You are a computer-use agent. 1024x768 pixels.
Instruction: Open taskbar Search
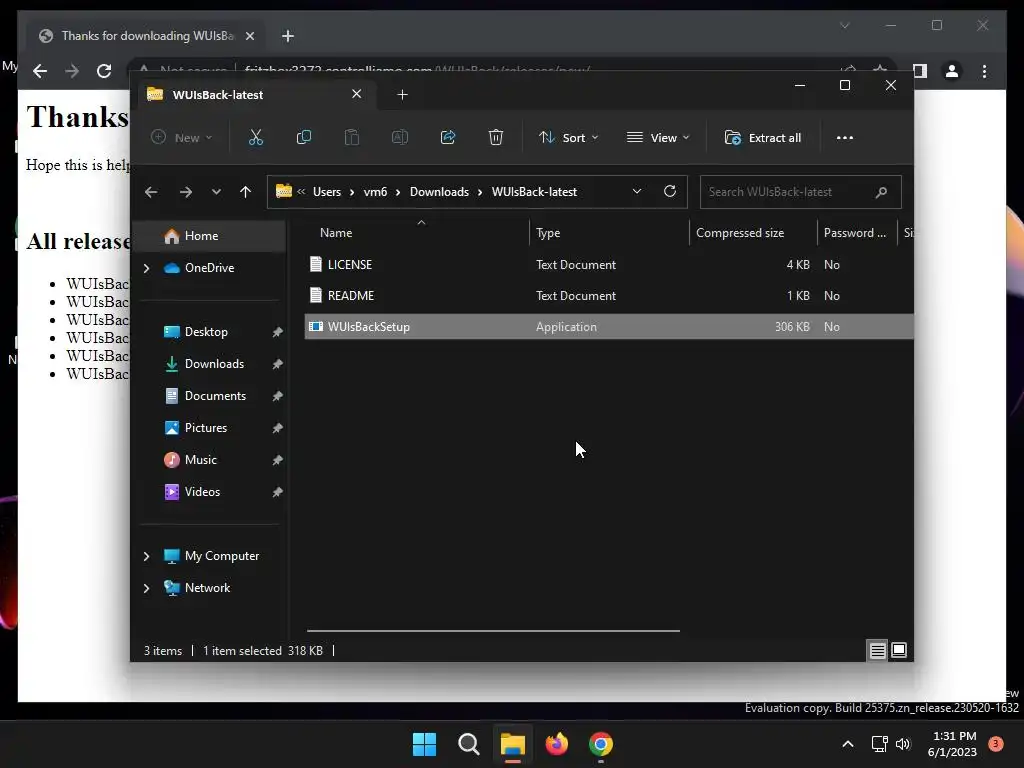[x=468, y=744]
